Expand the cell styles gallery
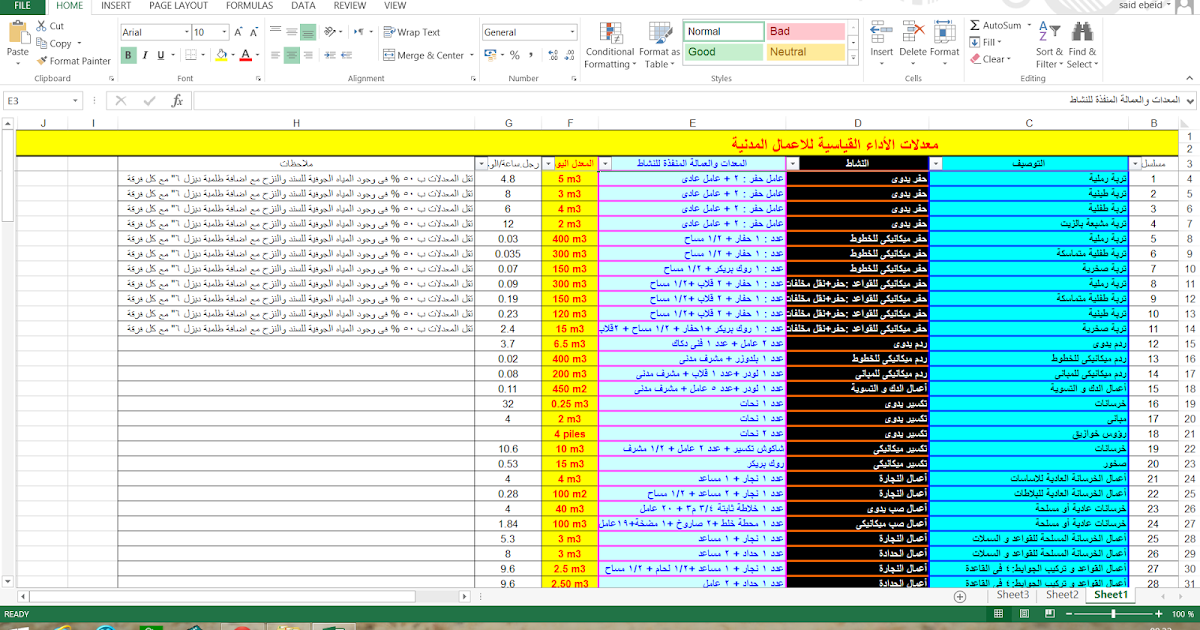Viewport: 1200px width, 630px height. (852, 55)
